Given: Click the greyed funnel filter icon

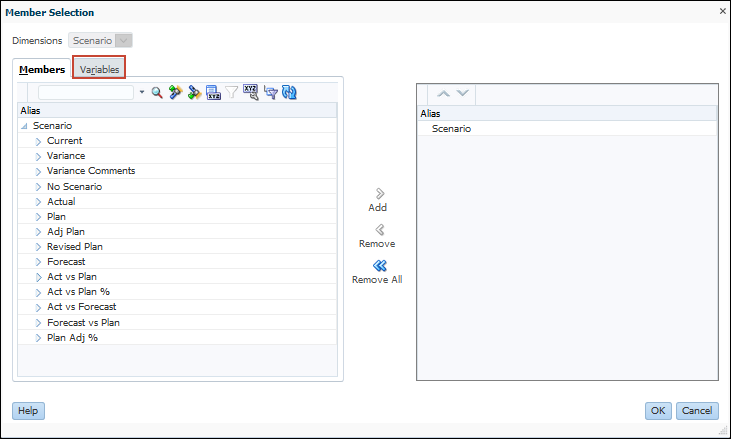Looking at the screenshot, I should point(232,92).
